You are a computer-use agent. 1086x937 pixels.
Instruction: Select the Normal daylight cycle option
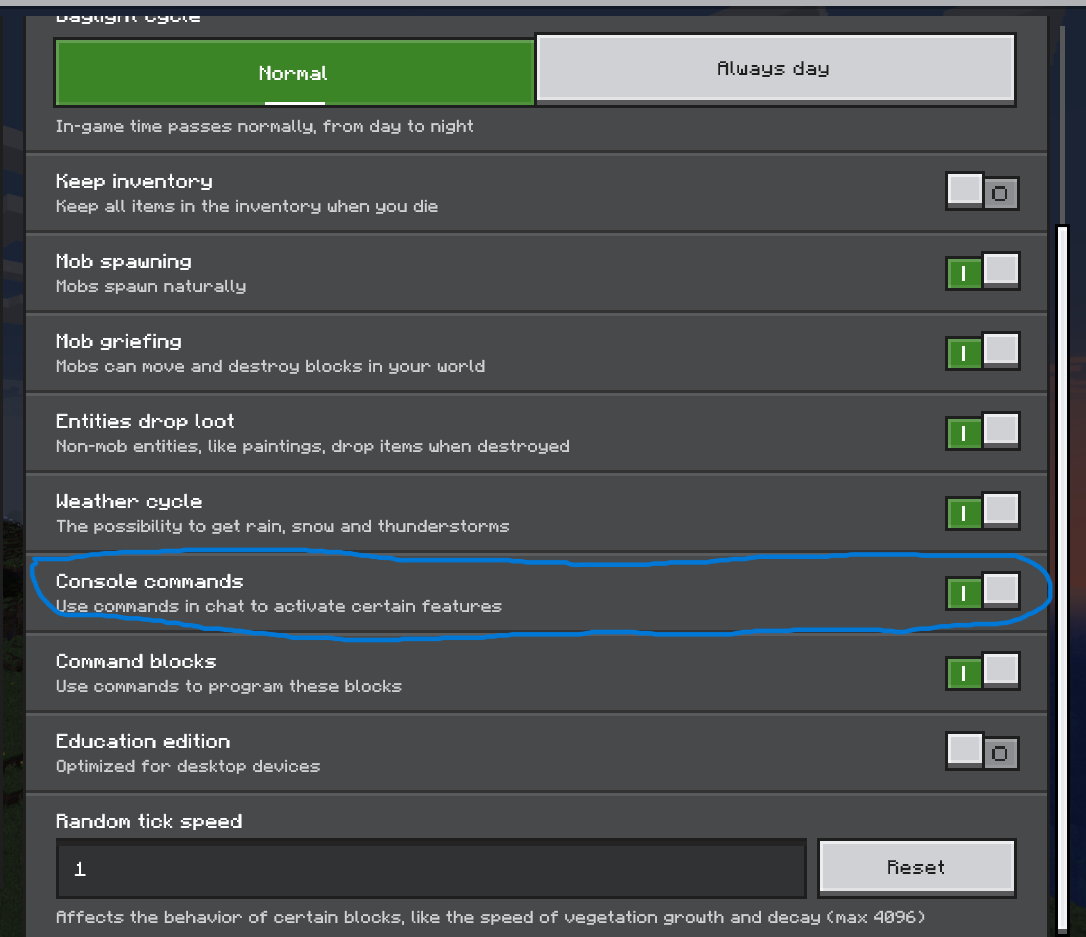294,73
